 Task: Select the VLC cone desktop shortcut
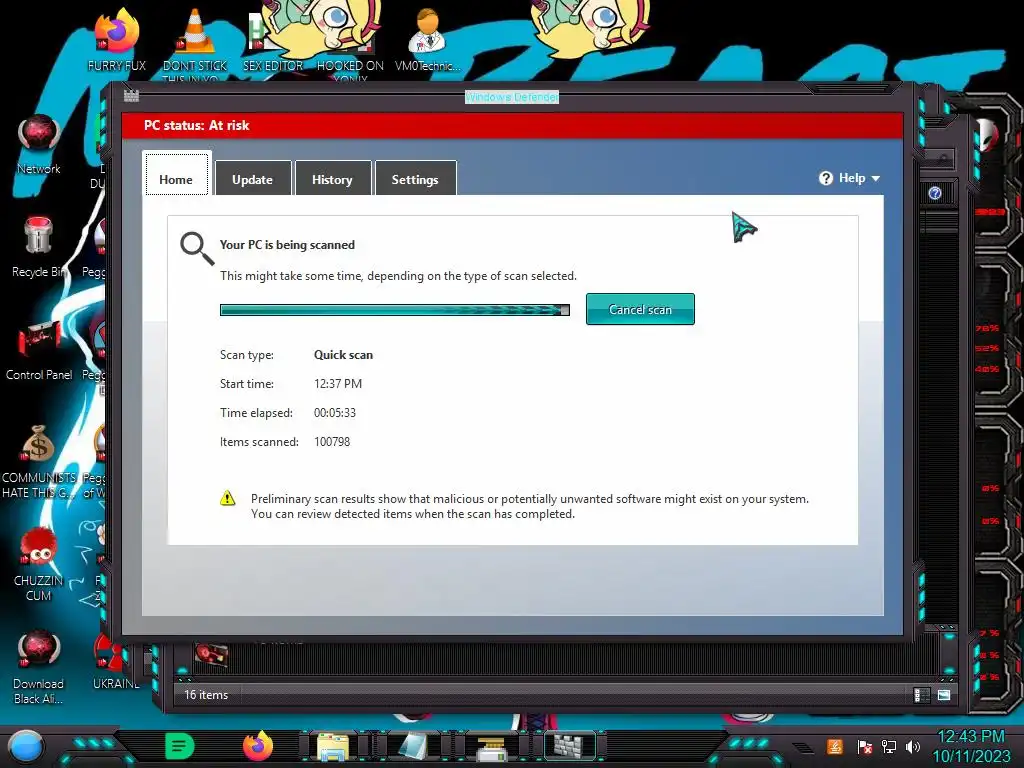(x=195, y=40)
